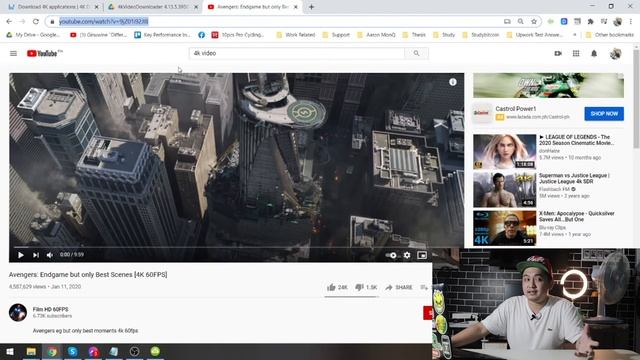Open the Work Related bookmarks folder
The width and height of the screenshot is (640, 360).
point(296,35)
